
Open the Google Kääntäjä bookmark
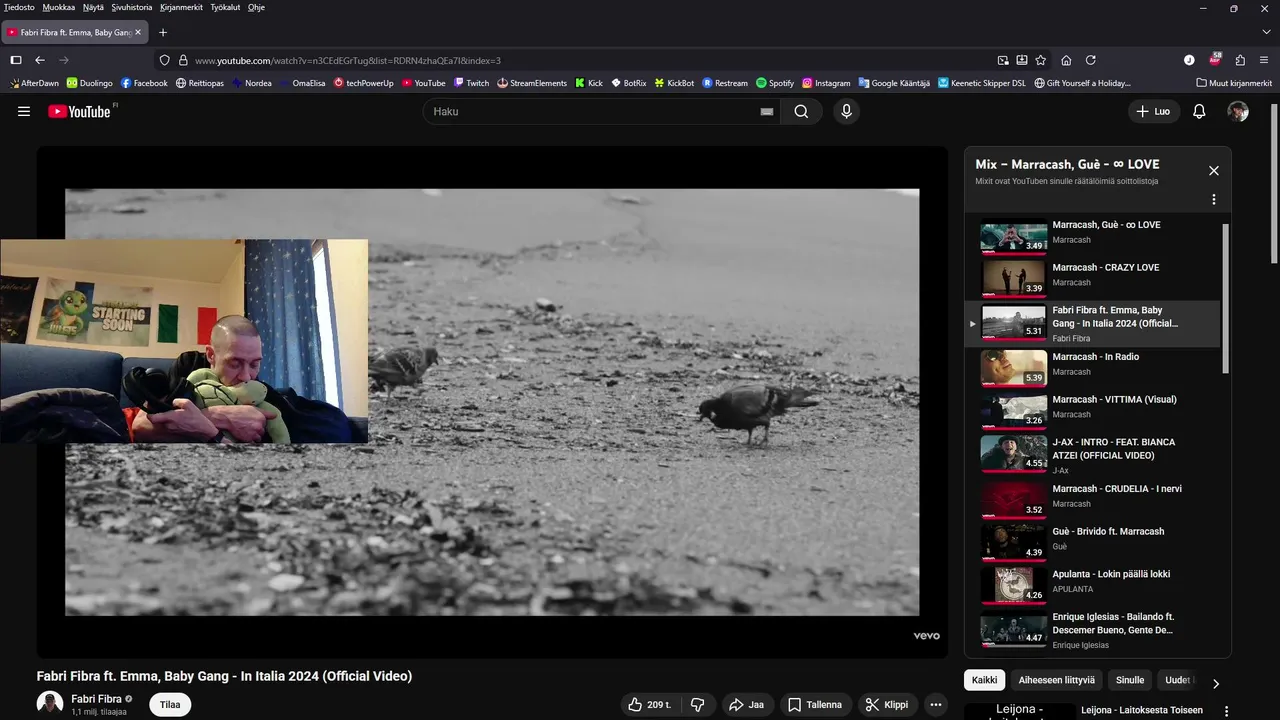pyautogui.click(x=893, y=83)
